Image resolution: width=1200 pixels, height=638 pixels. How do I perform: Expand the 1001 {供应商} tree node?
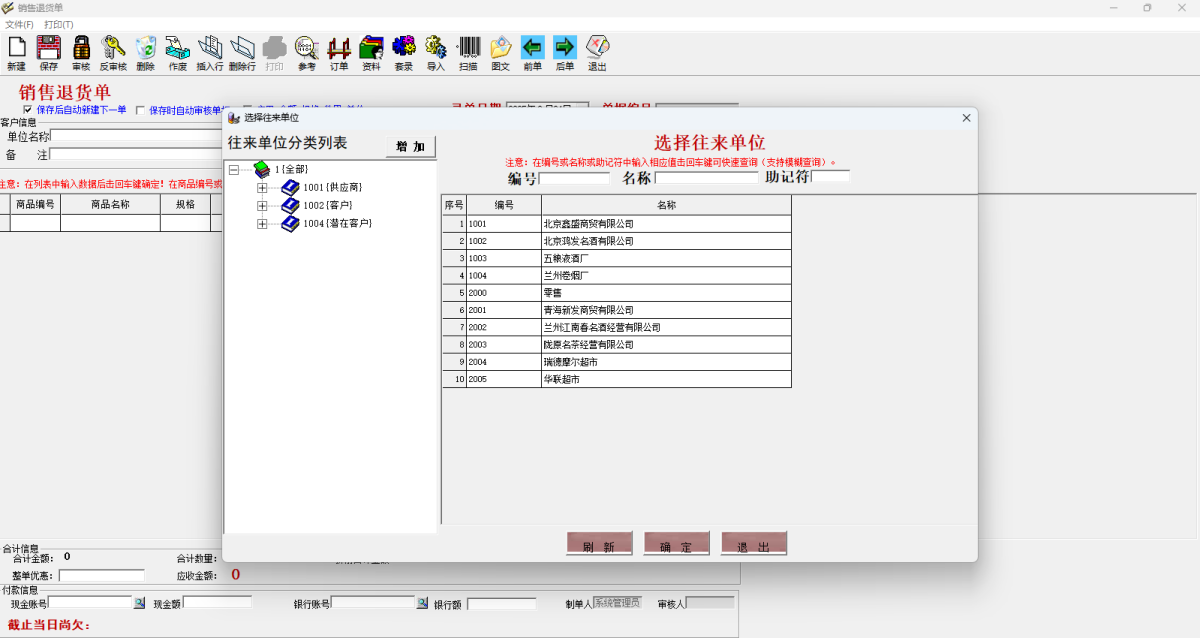pyautogui.click(x=262, y=186)
